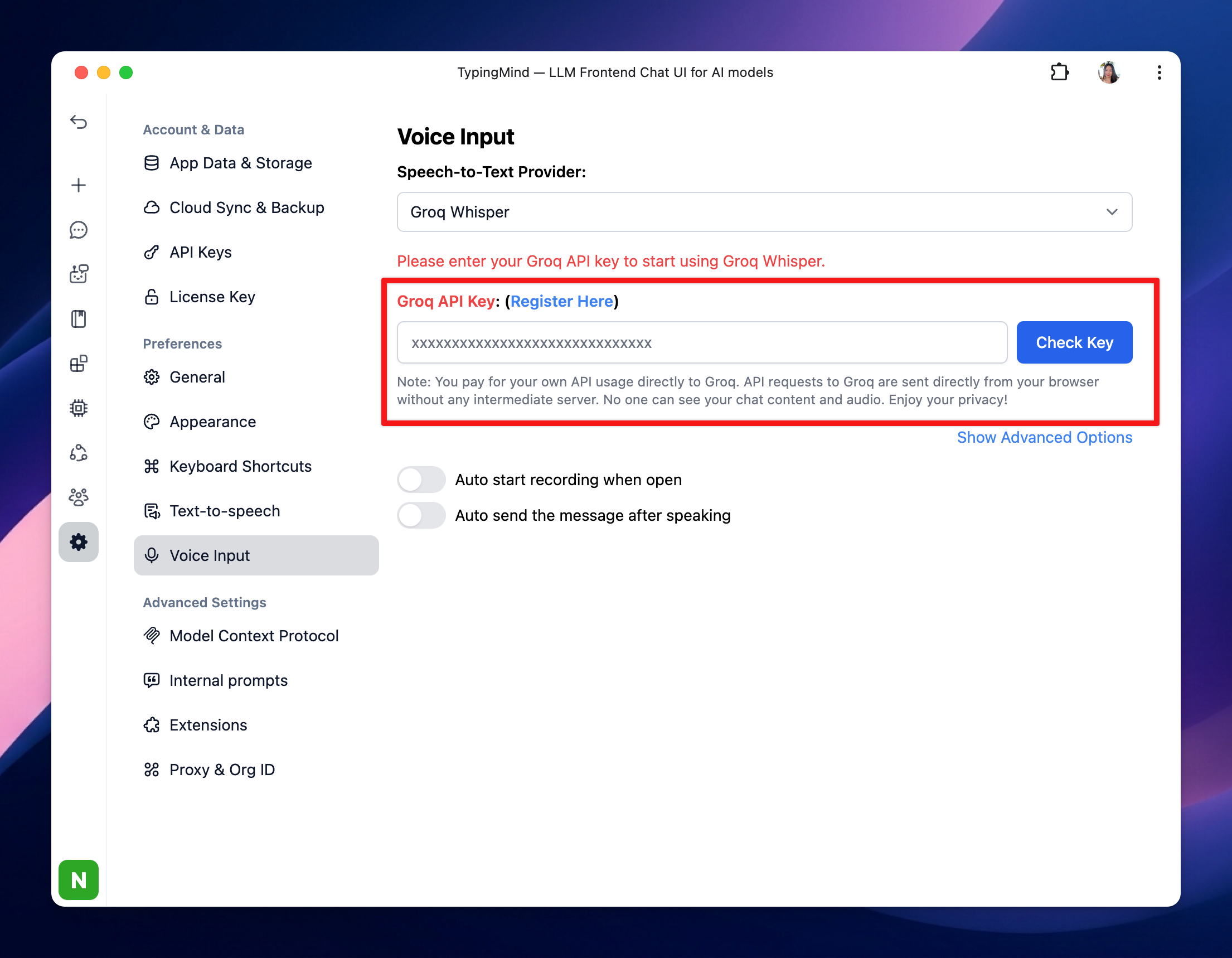
Task: Click the database icon beside App Data & Storage
Action: click(x=152, y=163)
